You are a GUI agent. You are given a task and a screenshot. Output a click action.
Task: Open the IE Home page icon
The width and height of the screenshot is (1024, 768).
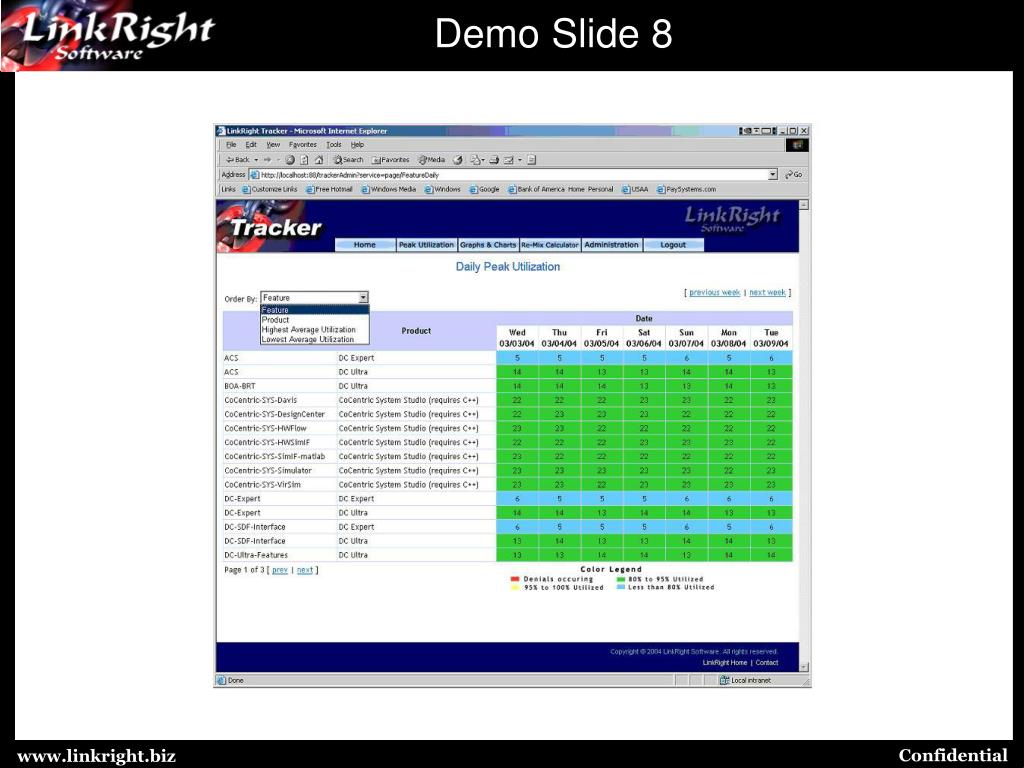[319, 160]
